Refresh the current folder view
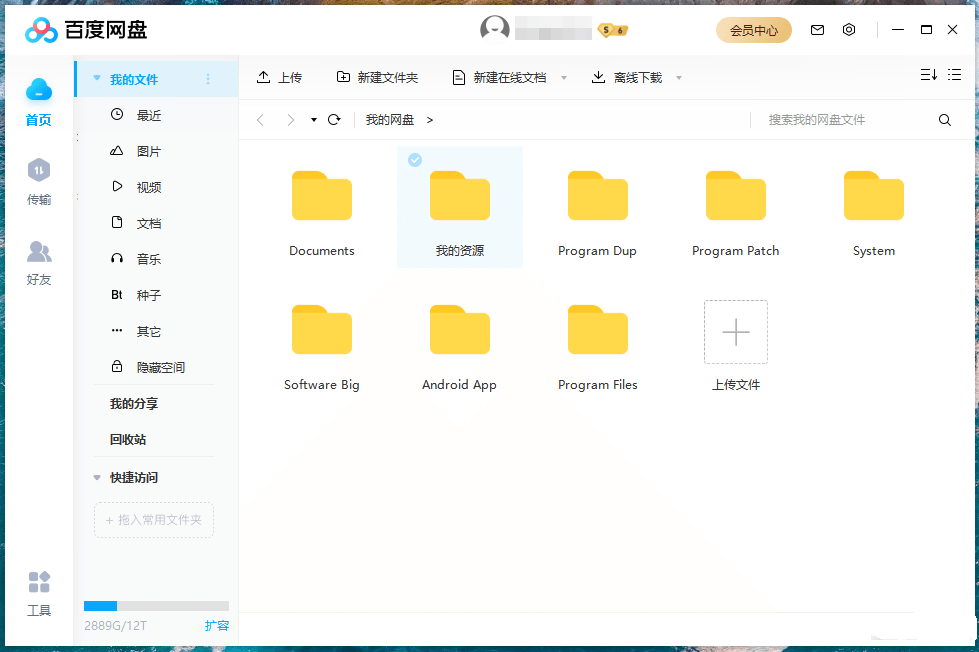The height and width of the screenshot is (652, 979). [335, 119]
